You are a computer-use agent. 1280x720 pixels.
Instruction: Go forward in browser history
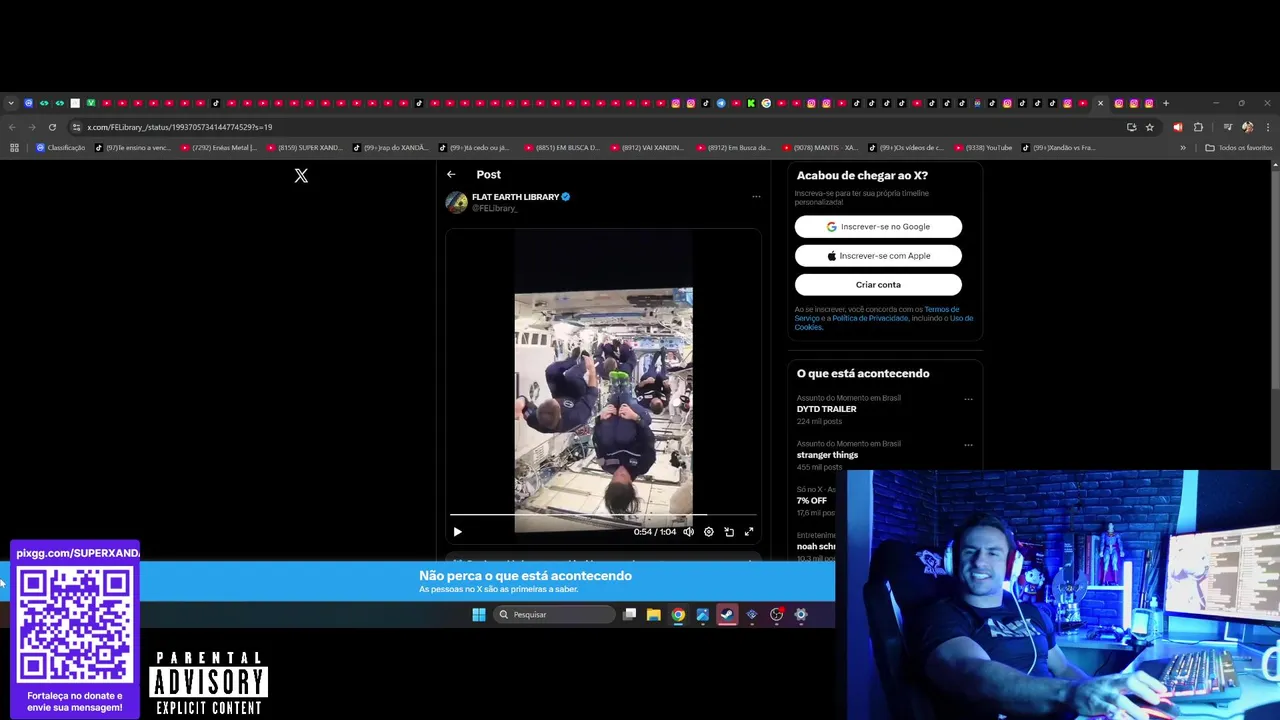pos(32,127)
